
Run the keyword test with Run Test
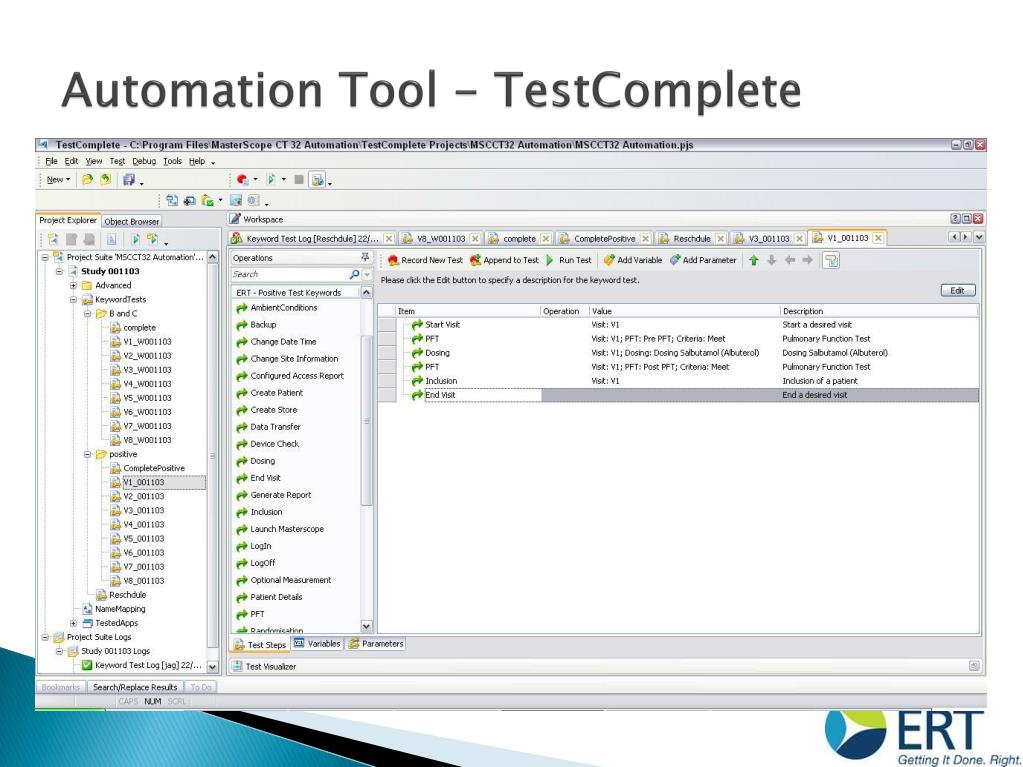pyautogui.click(x=568, y=260)
